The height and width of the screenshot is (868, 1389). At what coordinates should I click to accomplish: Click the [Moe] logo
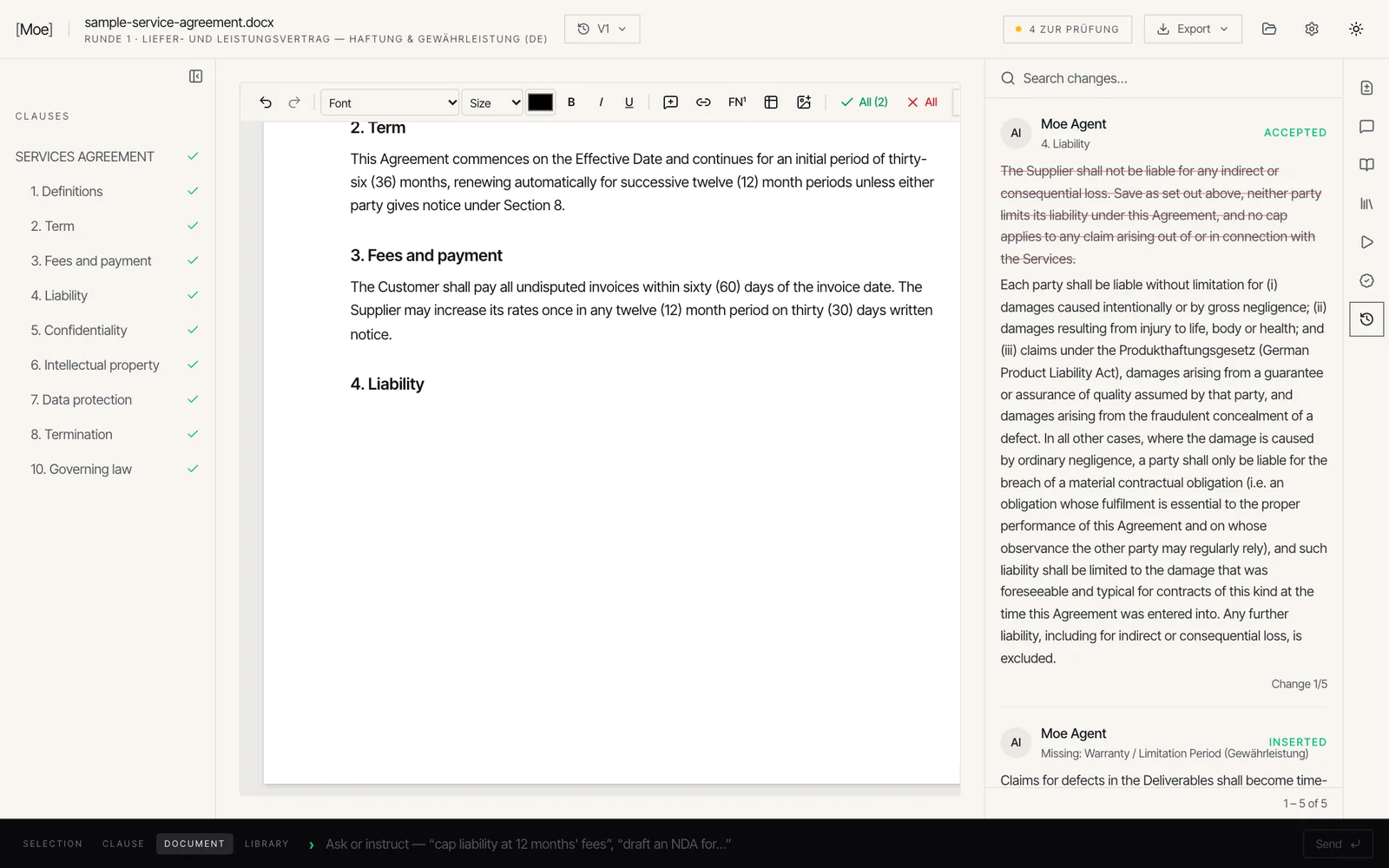click(34, 29)
